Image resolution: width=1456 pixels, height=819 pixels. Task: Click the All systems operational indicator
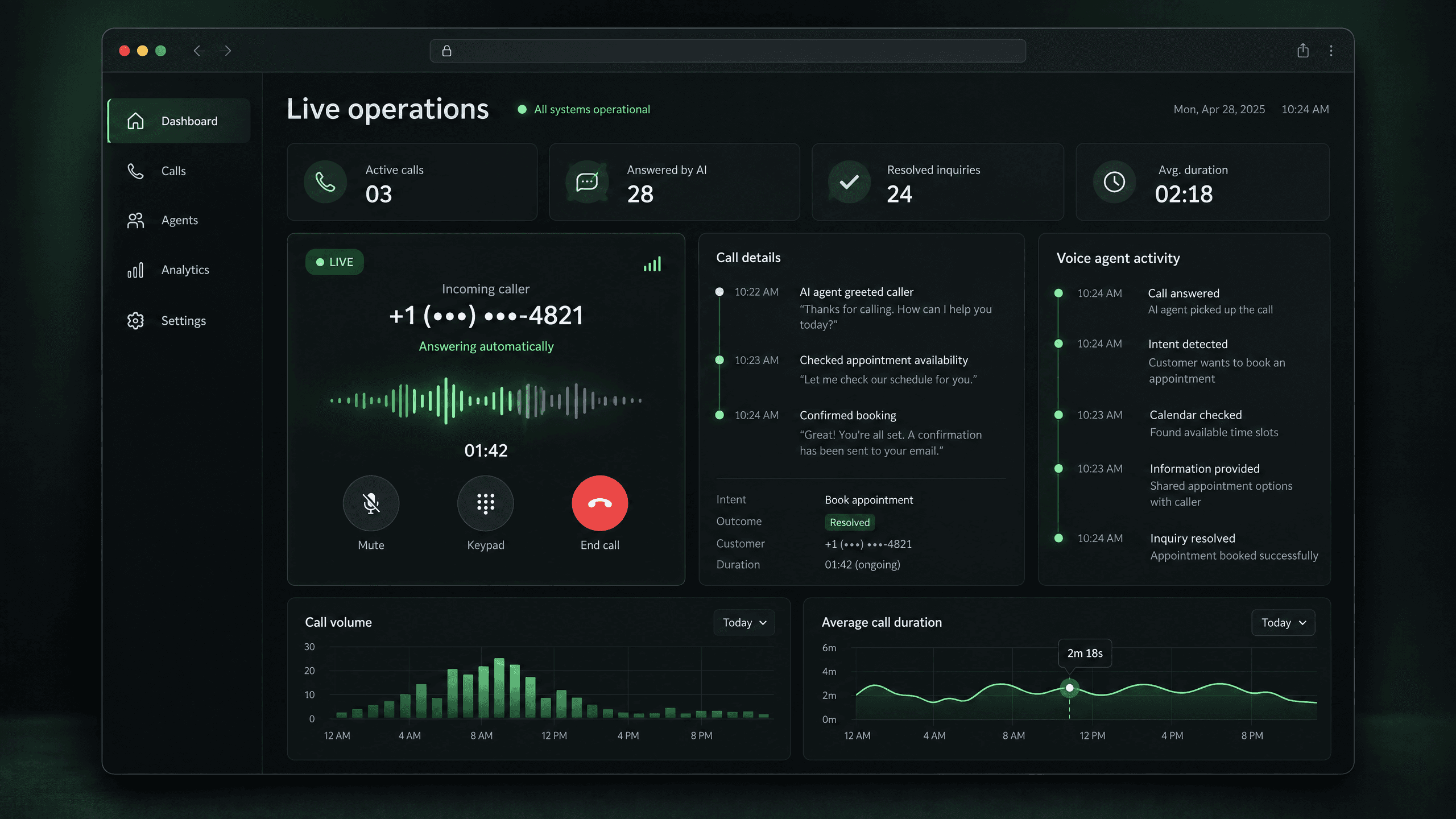tap(584, 109)
